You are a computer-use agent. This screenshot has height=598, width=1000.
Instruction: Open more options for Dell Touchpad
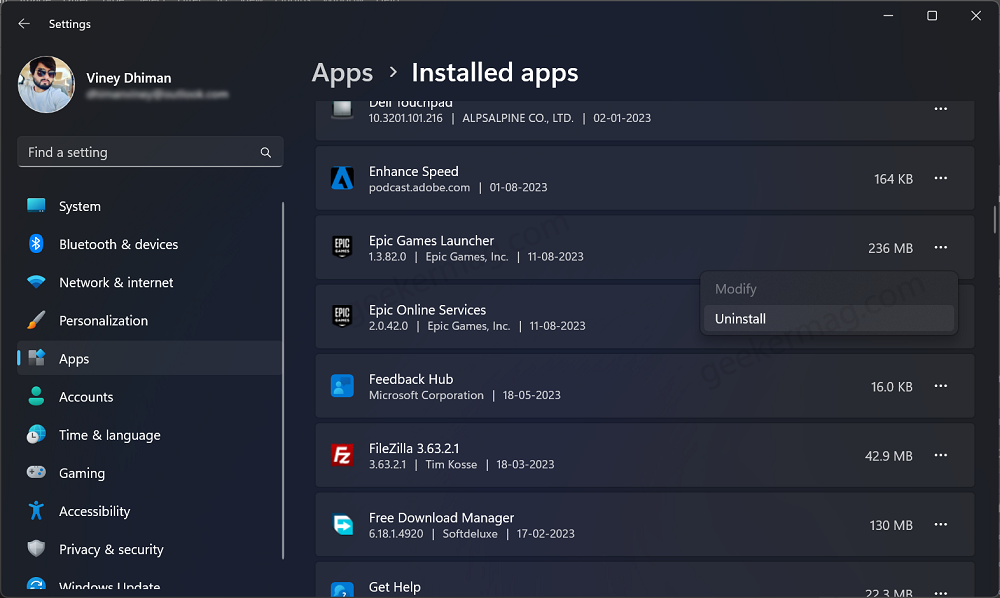941,109
